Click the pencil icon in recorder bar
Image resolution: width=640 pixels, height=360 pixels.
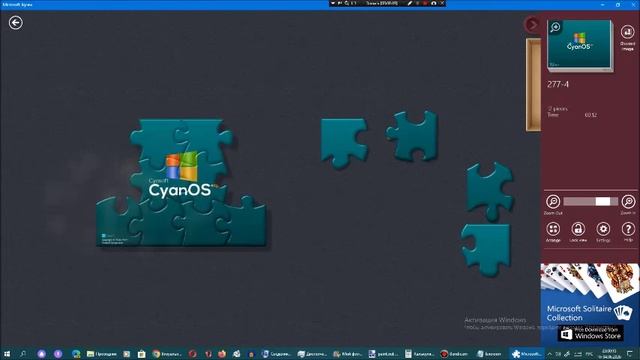pos(409,3)
